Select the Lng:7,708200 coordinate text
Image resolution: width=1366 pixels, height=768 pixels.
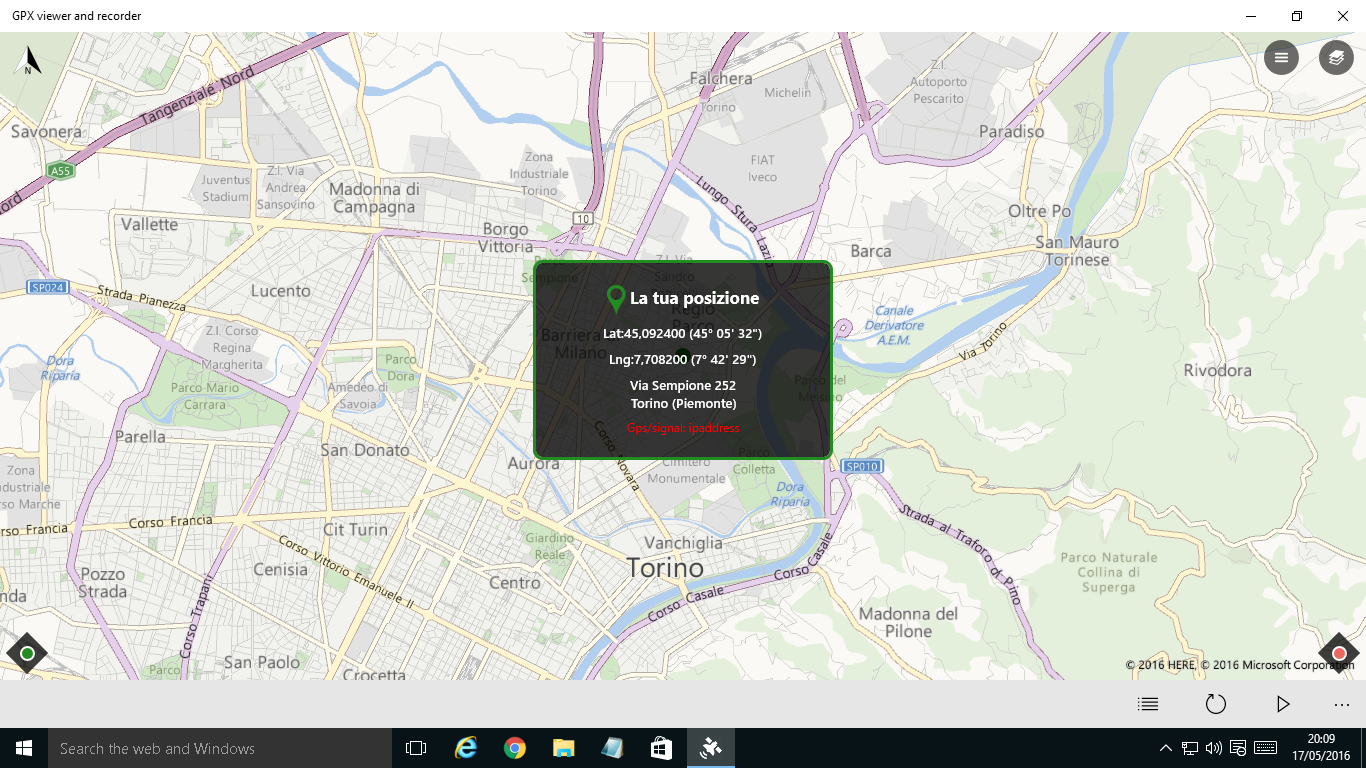683,359
